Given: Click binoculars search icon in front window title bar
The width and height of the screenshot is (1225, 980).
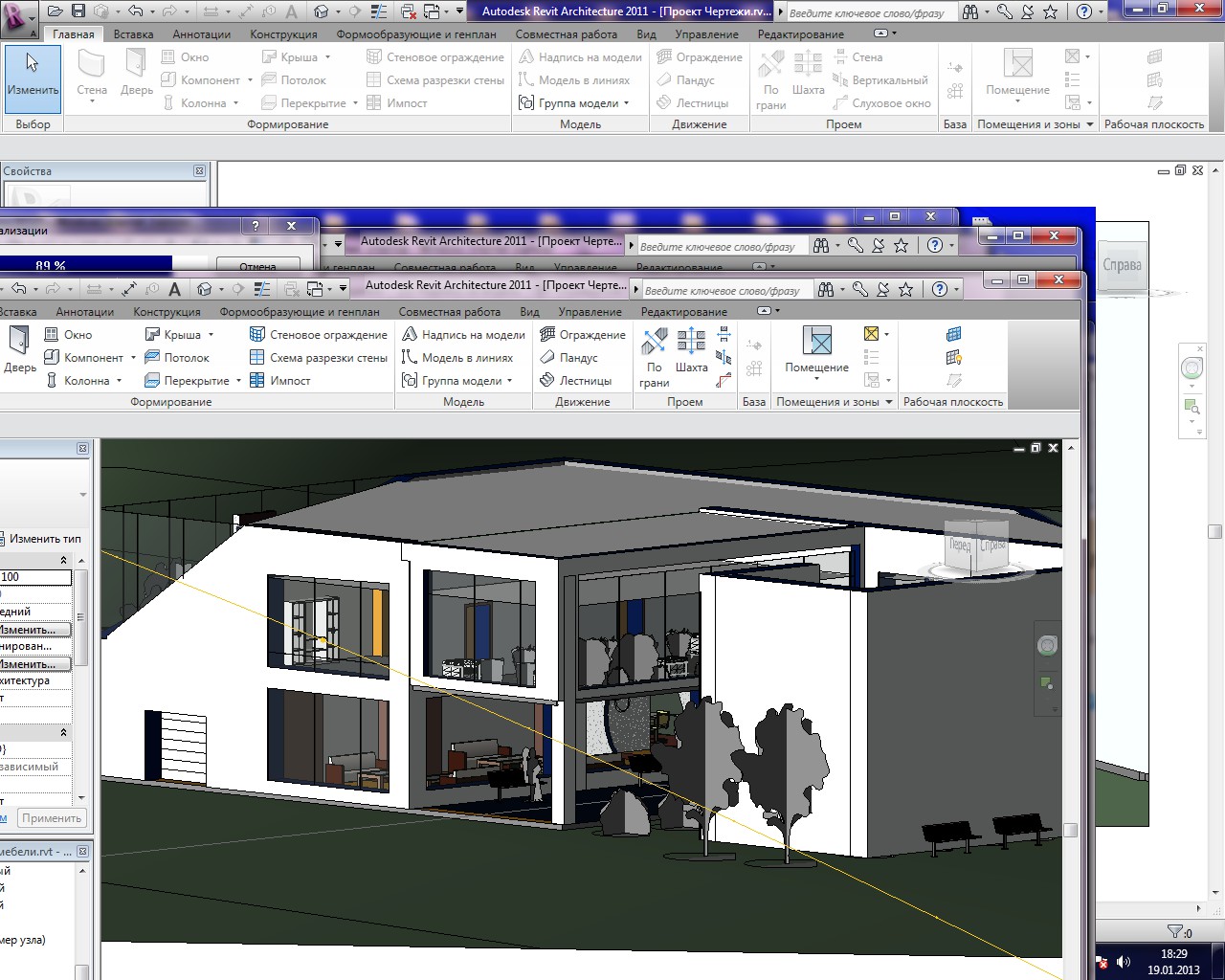Looking at the screenshot, I should click(826, 289).
